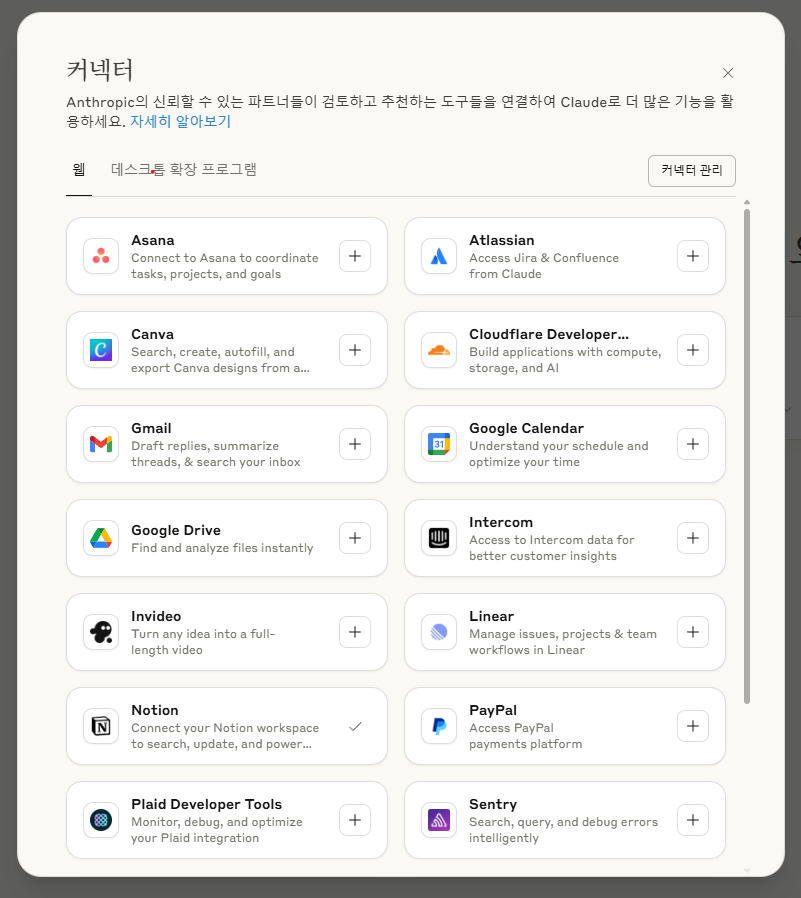The width and height of the screenshot is (801, 898).
Task: Select the Asana connector icon
Action: click(x=99, y=256)
